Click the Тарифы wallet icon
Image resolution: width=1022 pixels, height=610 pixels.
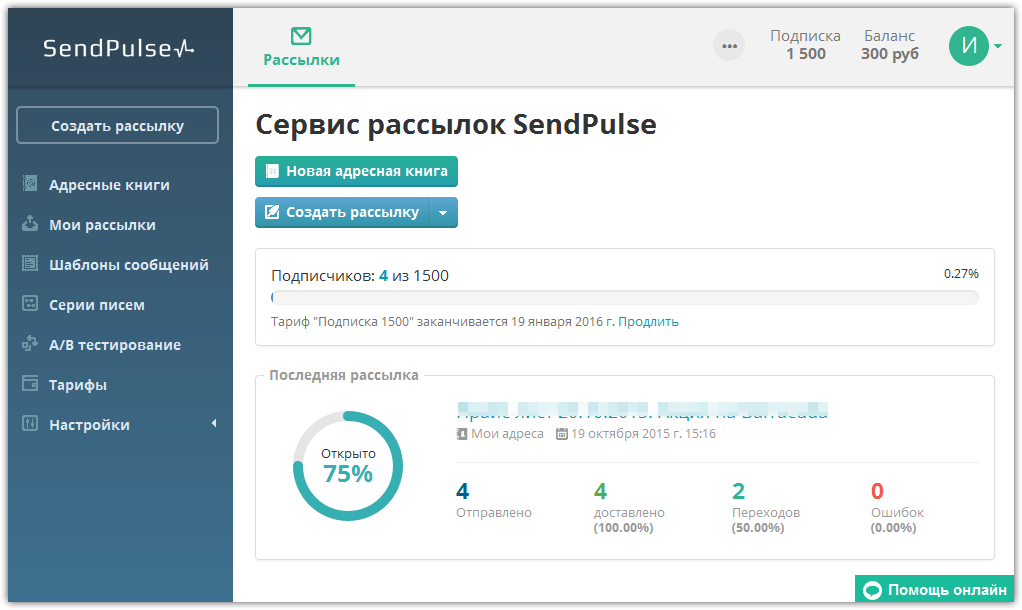pos(30,383)
